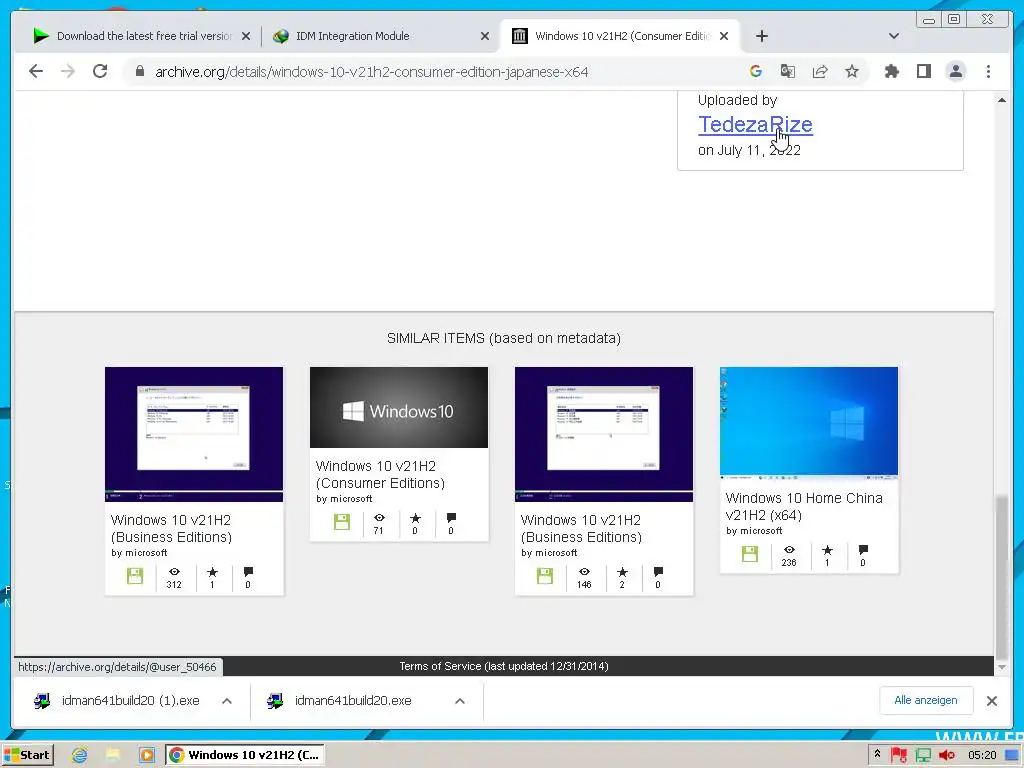The height and width of the screenshot is (768, 1024).
Task: Go back to the previous page
Action: [36, 71]
